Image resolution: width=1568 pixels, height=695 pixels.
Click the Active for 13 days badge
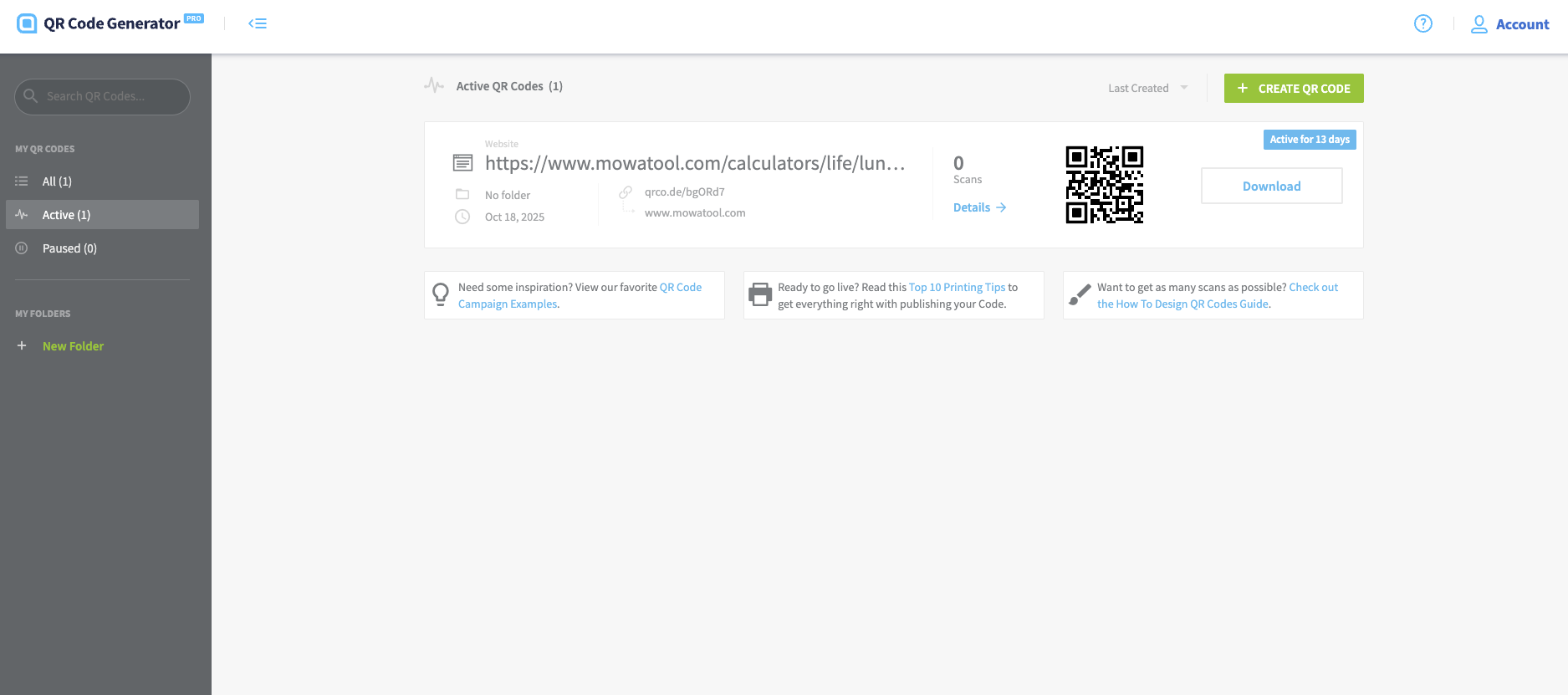1310,140
